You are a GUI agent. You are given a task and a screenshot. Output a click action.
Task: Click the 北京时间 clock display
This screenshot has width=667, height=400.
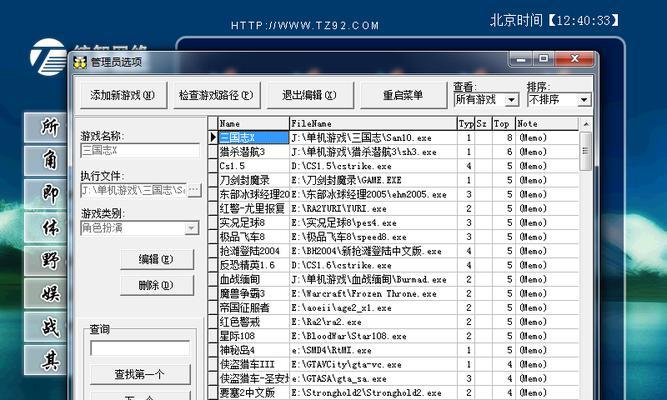[x=554, y=20]
